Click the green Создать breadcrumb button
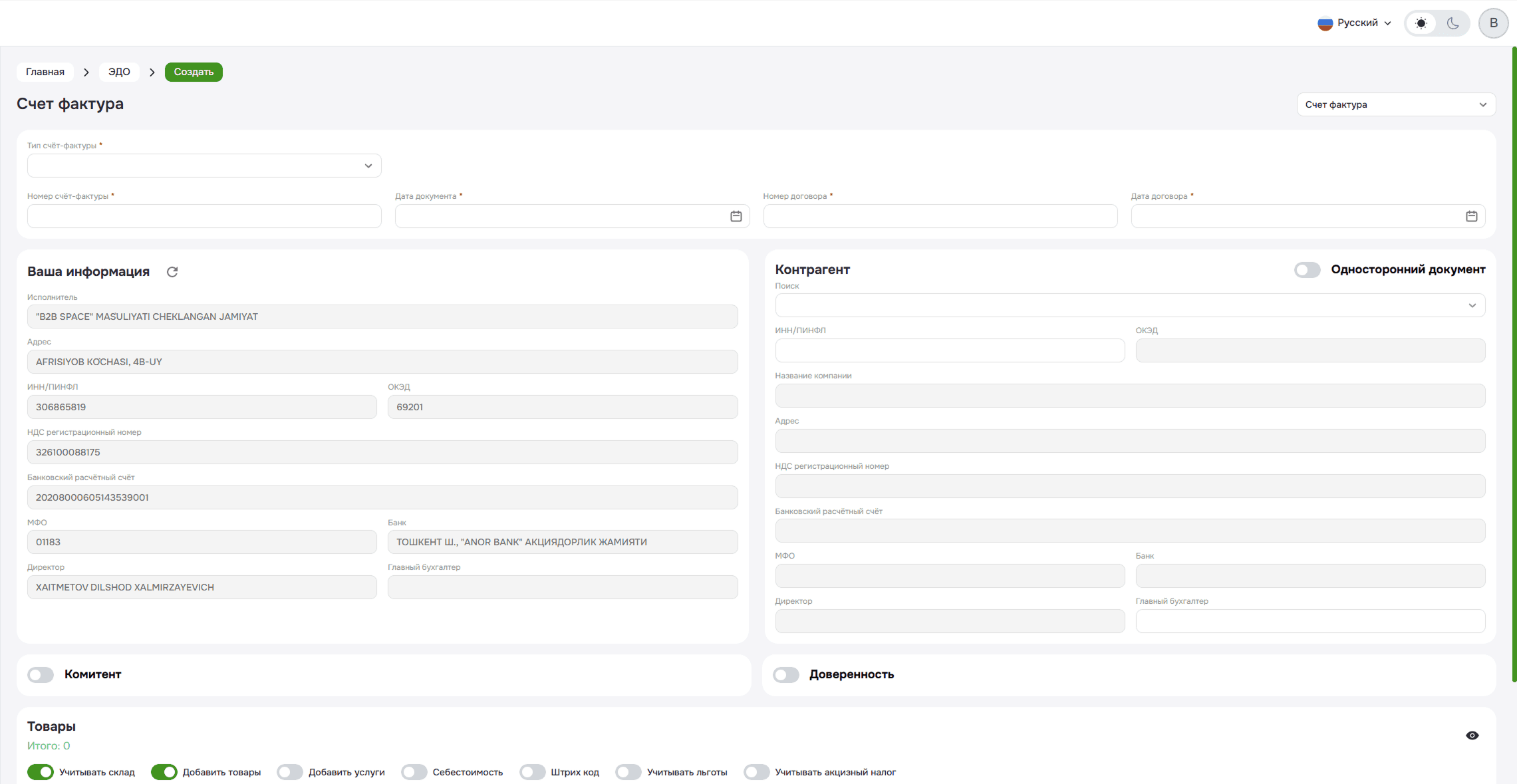This screenshot has height=784, width=1517. click(194, 72)
